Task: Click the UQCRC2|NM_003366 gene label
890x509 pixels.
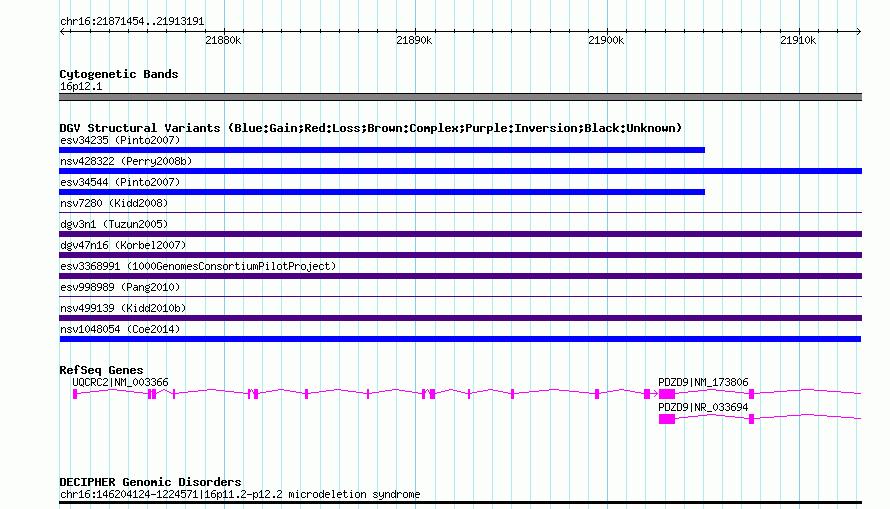Action: pyautogui.click(x=120, y=382)
